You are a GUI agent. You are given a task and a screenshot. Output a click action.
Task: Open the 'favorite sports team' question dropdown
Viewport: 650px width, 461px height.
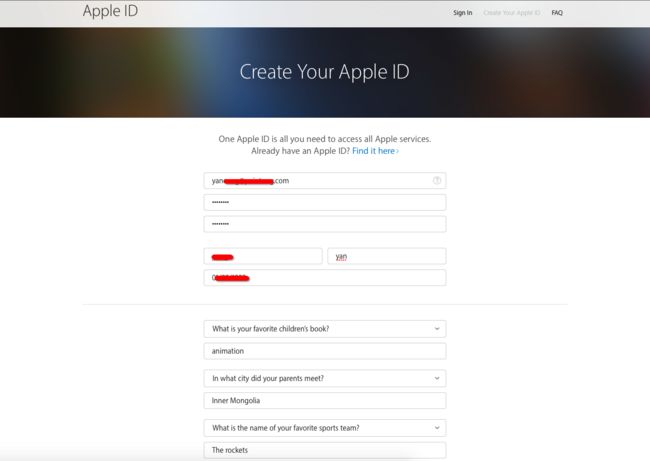point(325,428)
